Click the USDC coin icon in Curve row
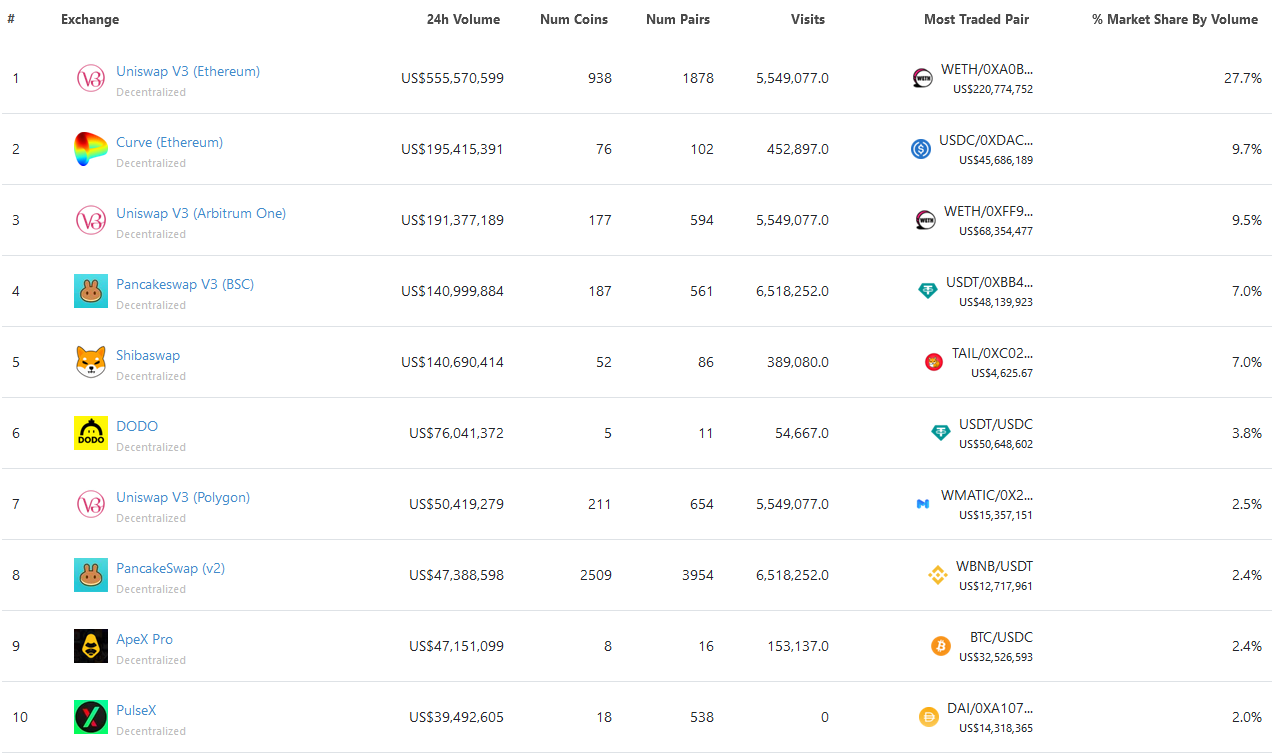 [x=921, y=149]
